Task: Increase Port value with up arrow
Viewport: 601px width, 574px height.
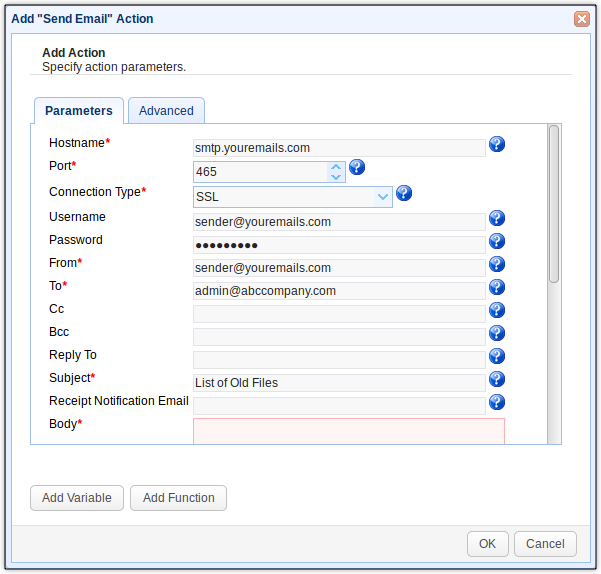Action: (336, 167)
